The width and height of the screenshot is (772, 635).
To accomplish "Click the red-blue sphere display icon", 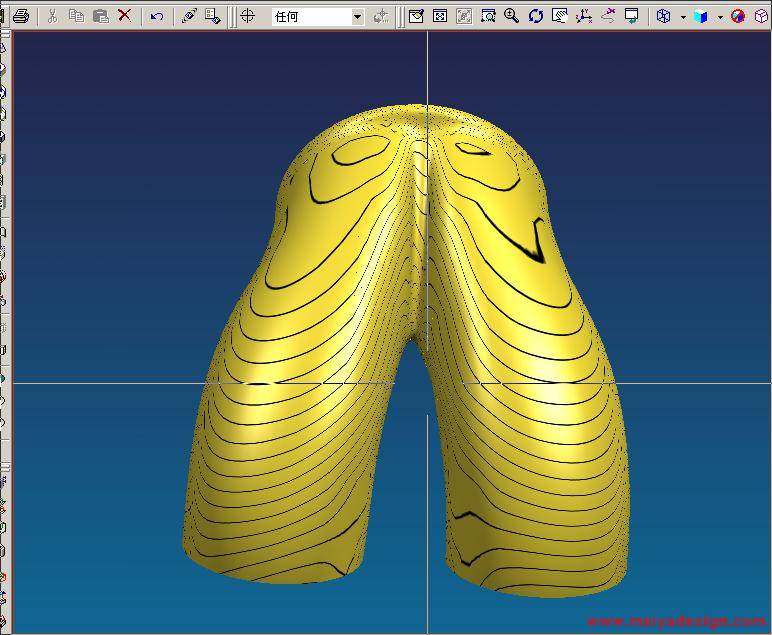I will pos(738,16).
